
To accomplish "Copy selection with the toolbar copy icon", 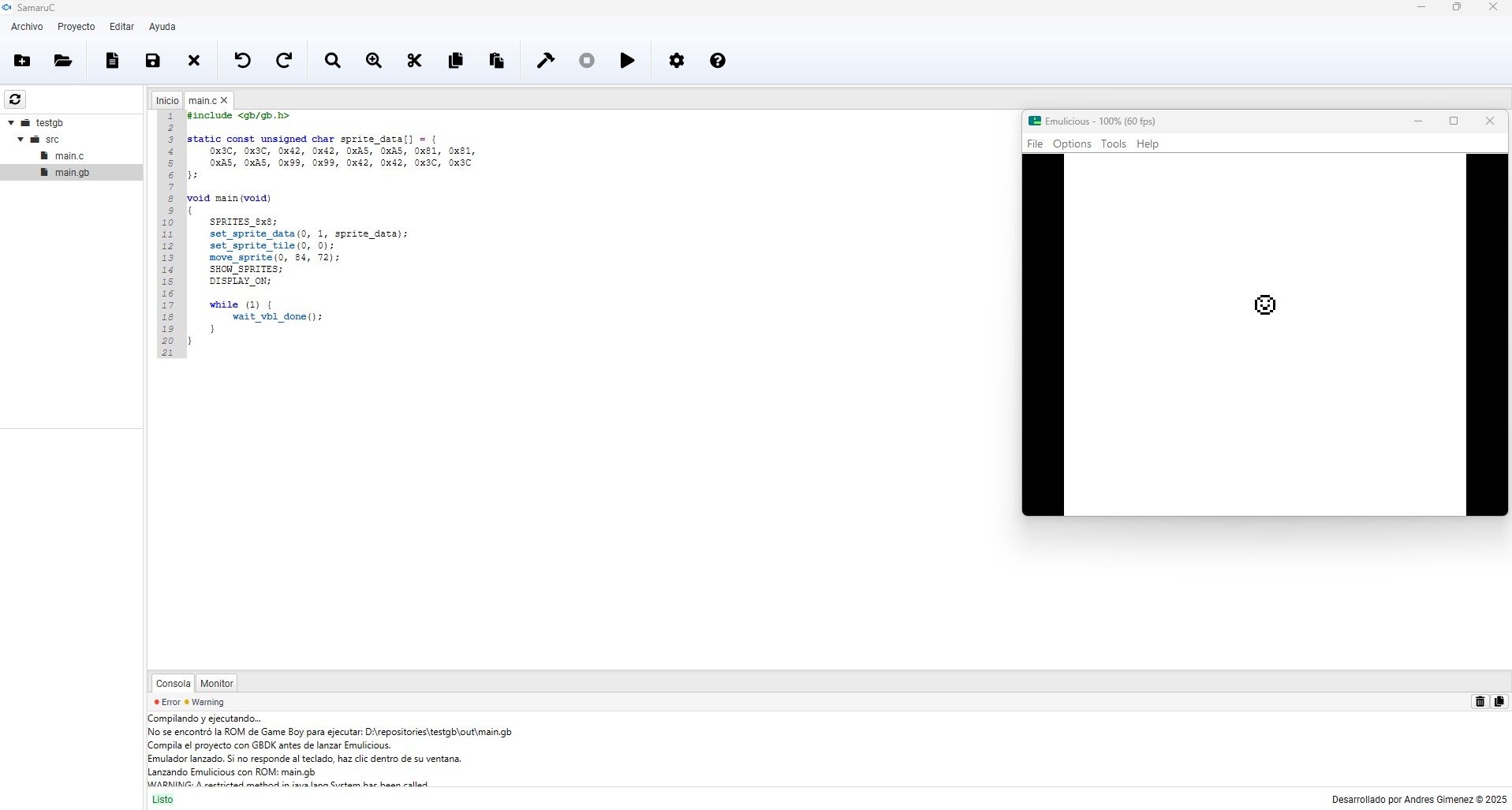I will pos(456,61).
